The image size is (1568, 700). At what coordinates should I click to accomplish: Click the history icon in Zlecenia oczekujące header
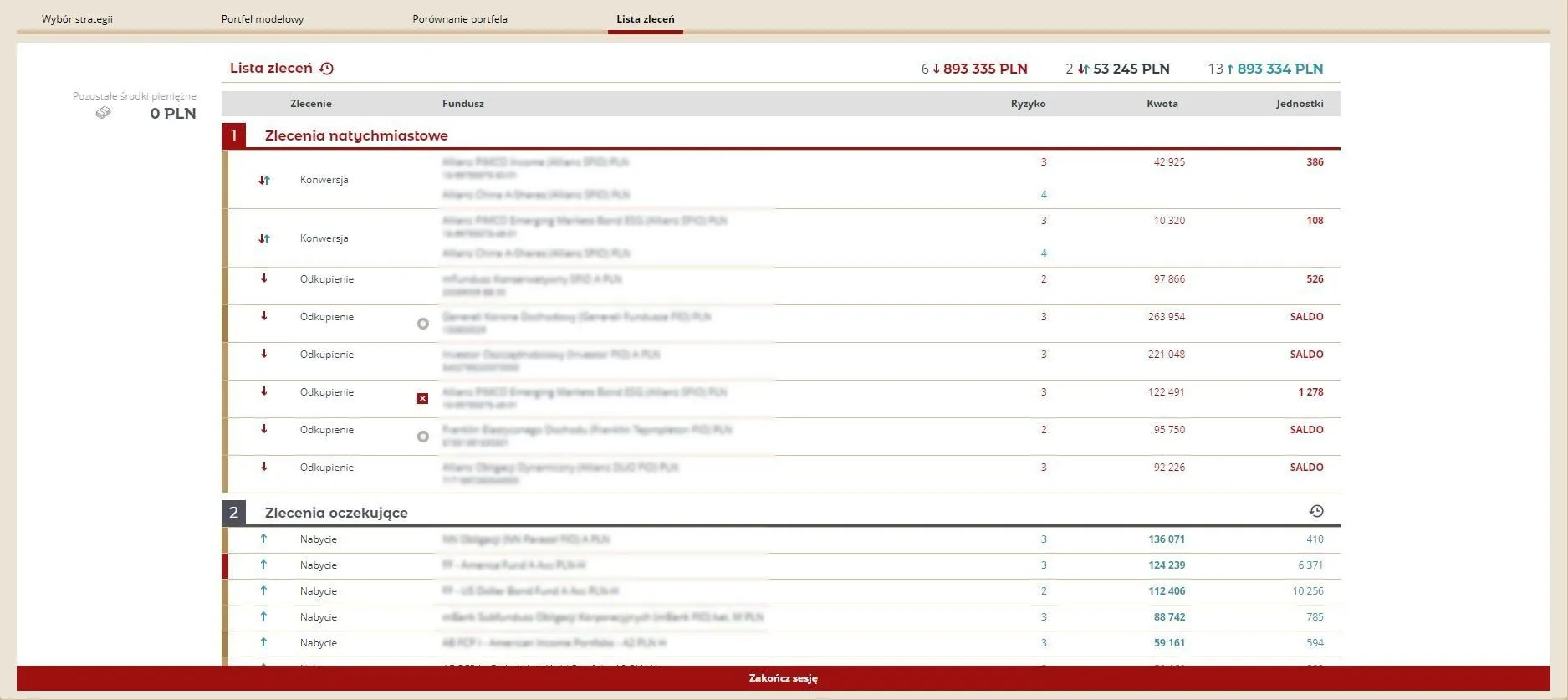[x=1316, y=511]
